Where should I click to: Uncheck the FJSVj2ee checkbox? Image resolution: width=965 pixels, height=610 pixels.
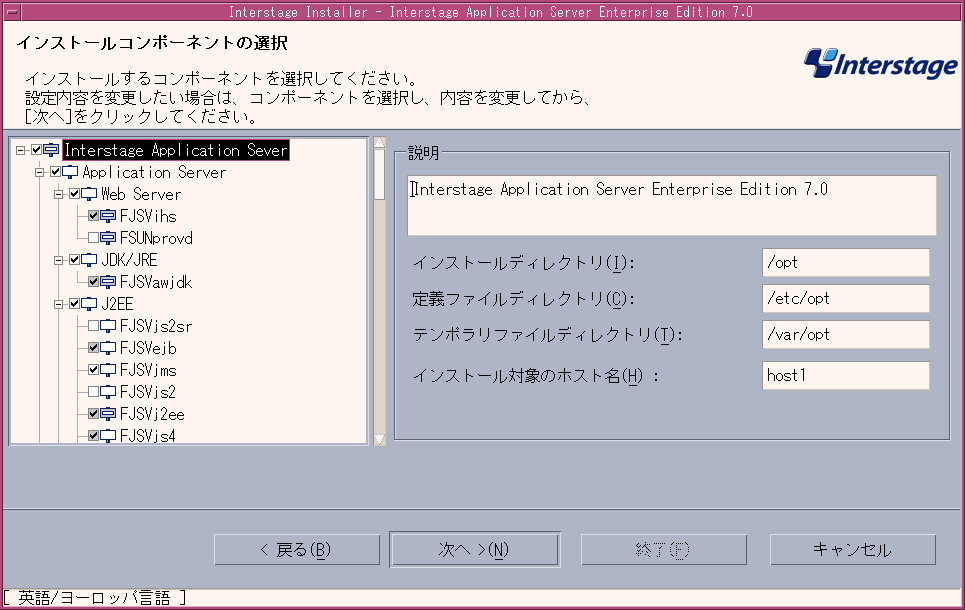pos(94,414)
